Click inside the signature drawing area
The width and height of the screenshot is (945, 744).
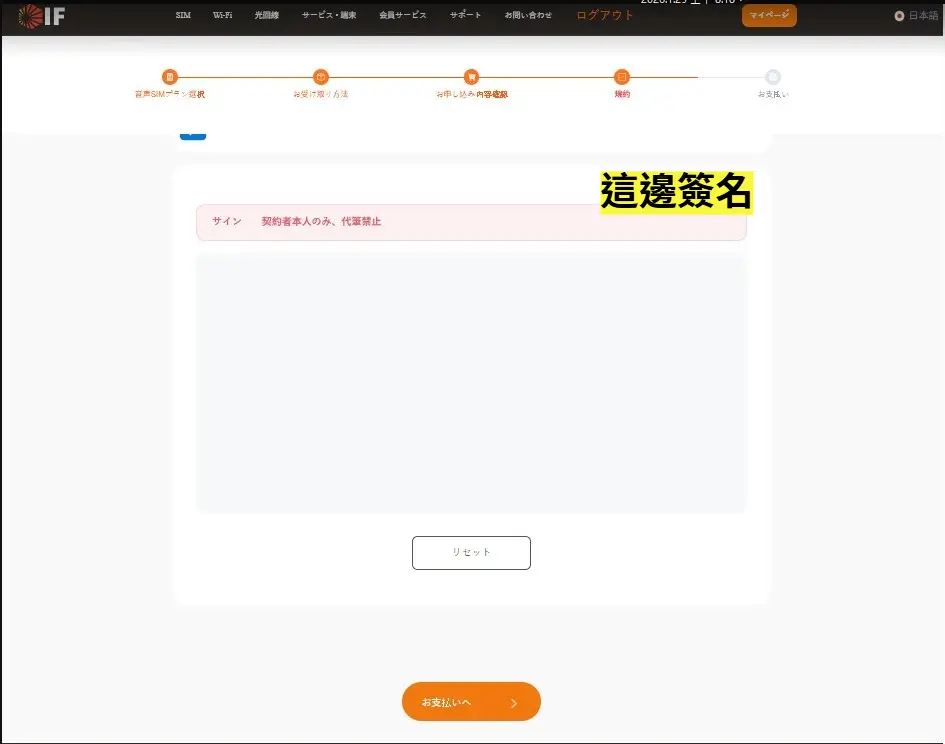click(471, 383)
